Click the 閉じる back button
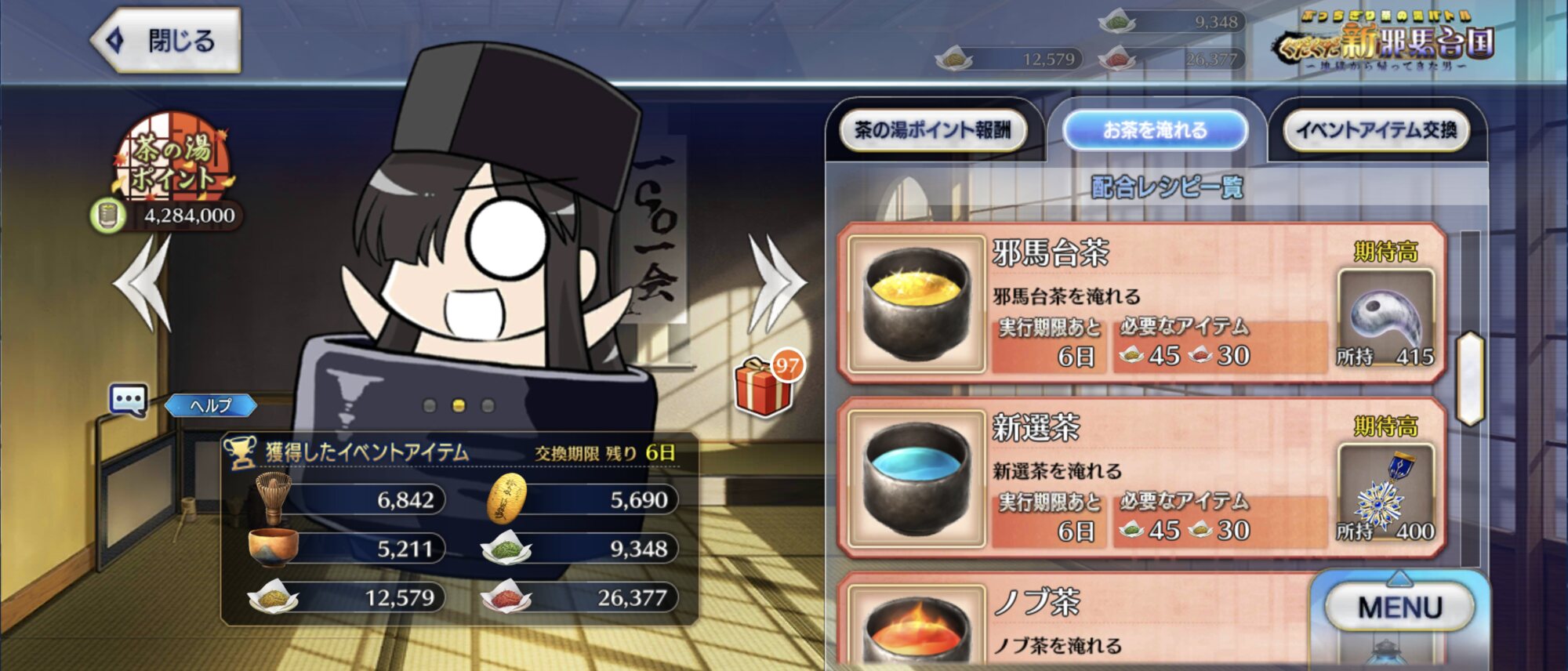 coord(165,41)
